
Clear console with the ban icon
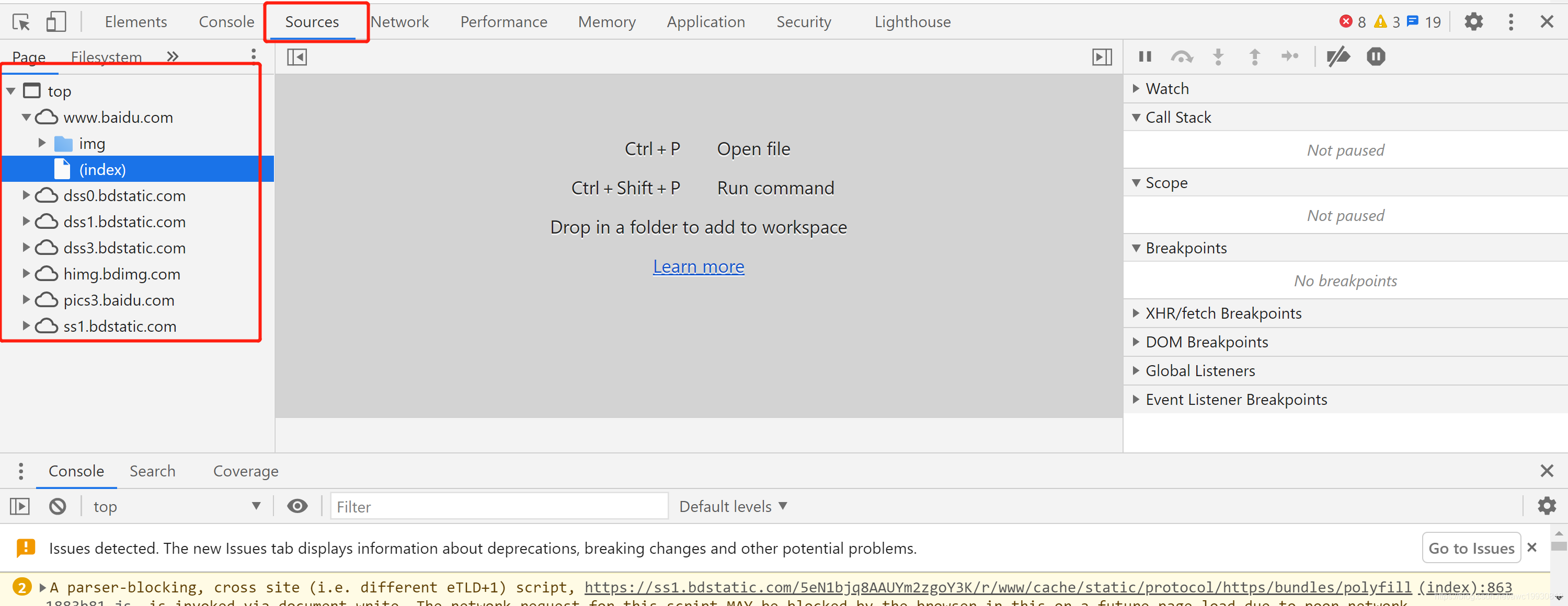(58, 506)
